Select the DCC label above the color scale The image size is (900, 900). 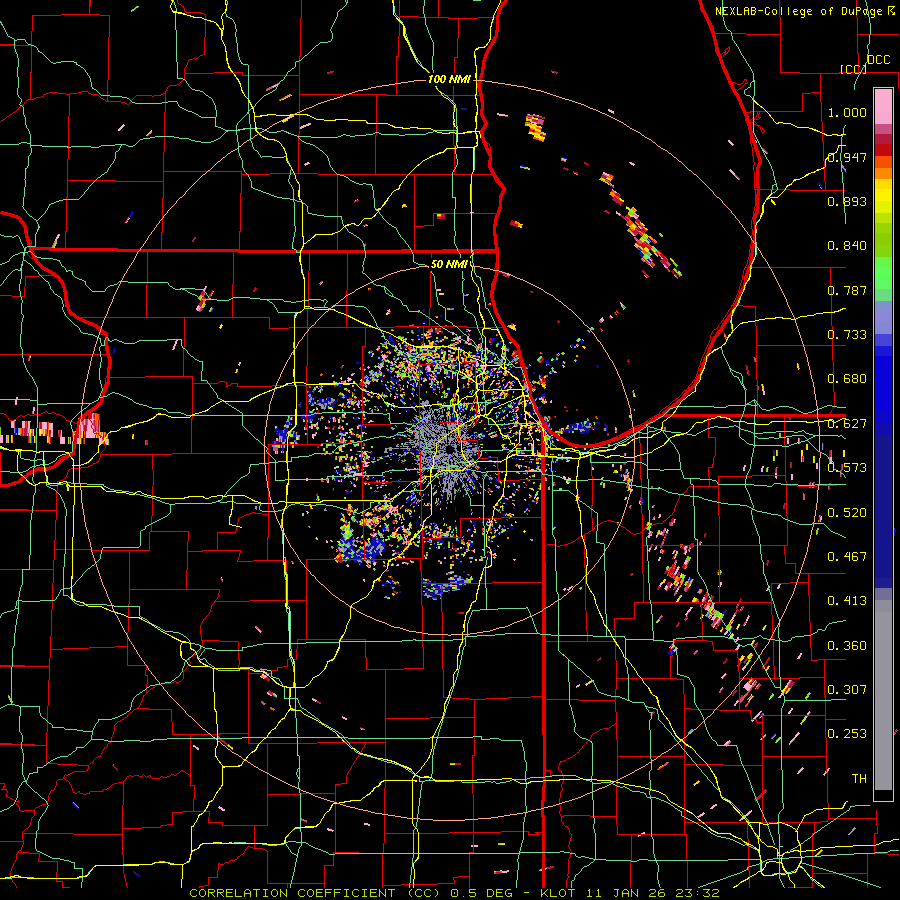[878, 60]
